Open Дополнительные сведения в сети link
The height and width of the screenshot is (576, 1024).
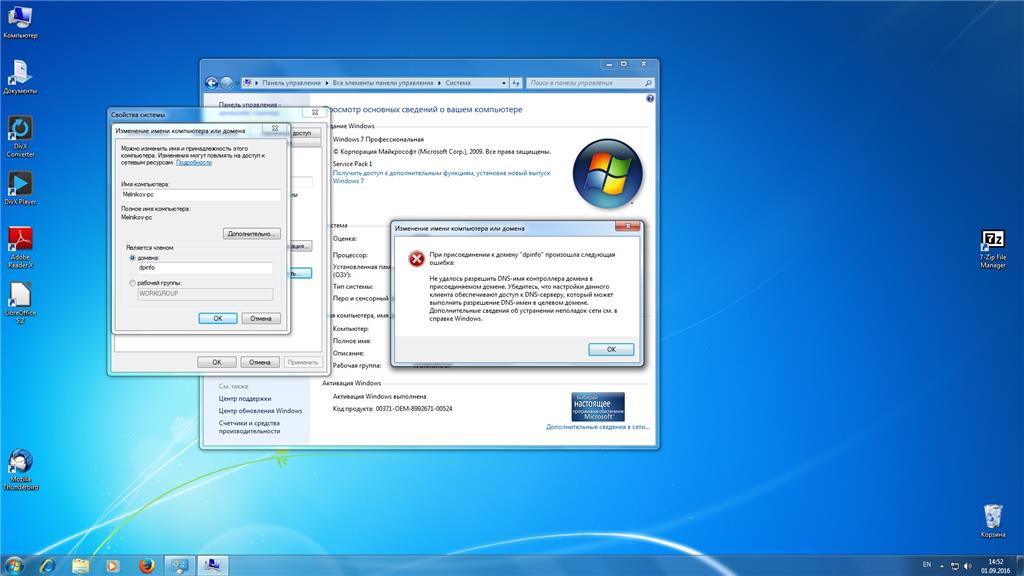coord(598,427)
